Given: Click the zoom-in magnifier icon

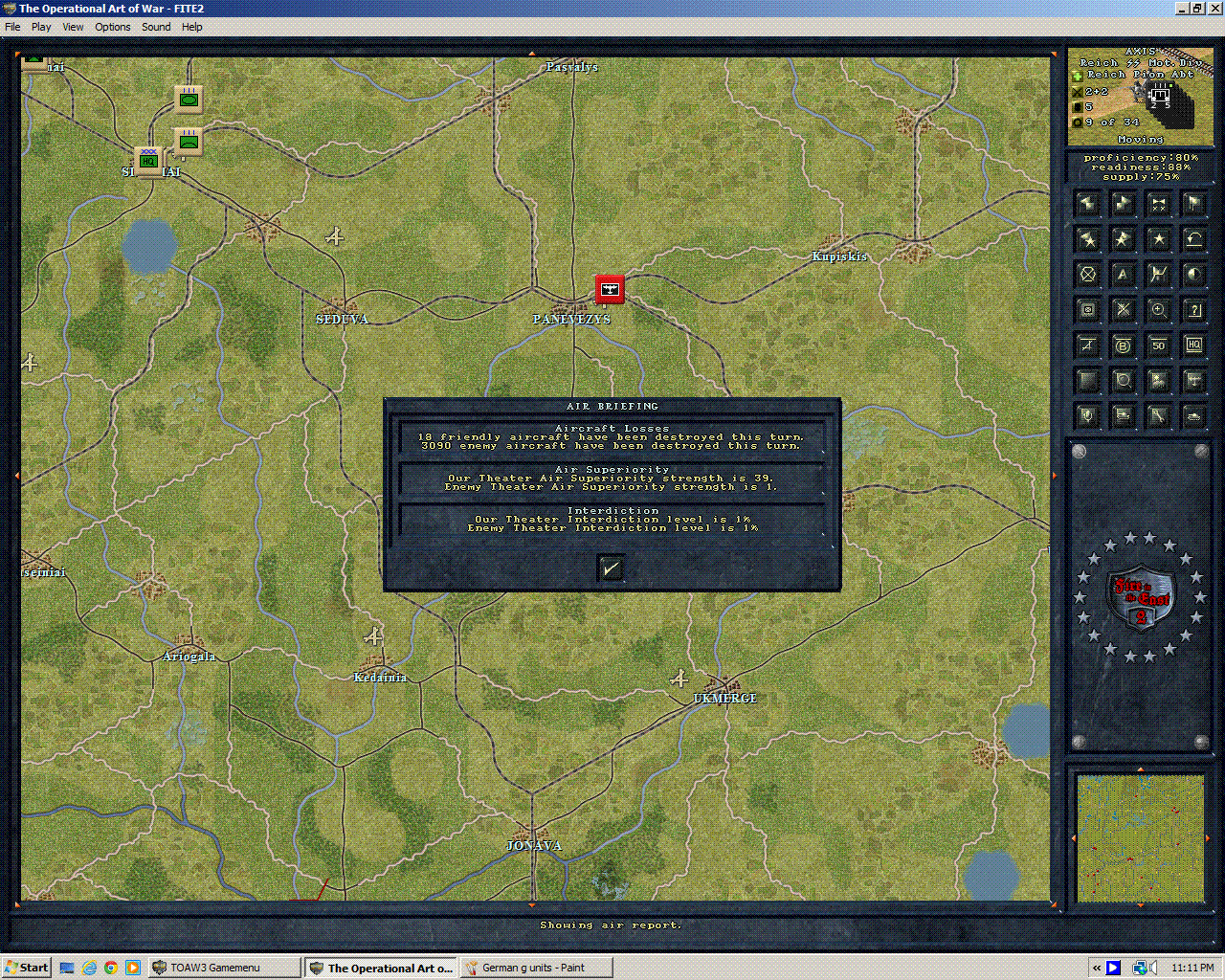Looking at the screenshot, I should pyautogui.click(x=1158, y=310).
